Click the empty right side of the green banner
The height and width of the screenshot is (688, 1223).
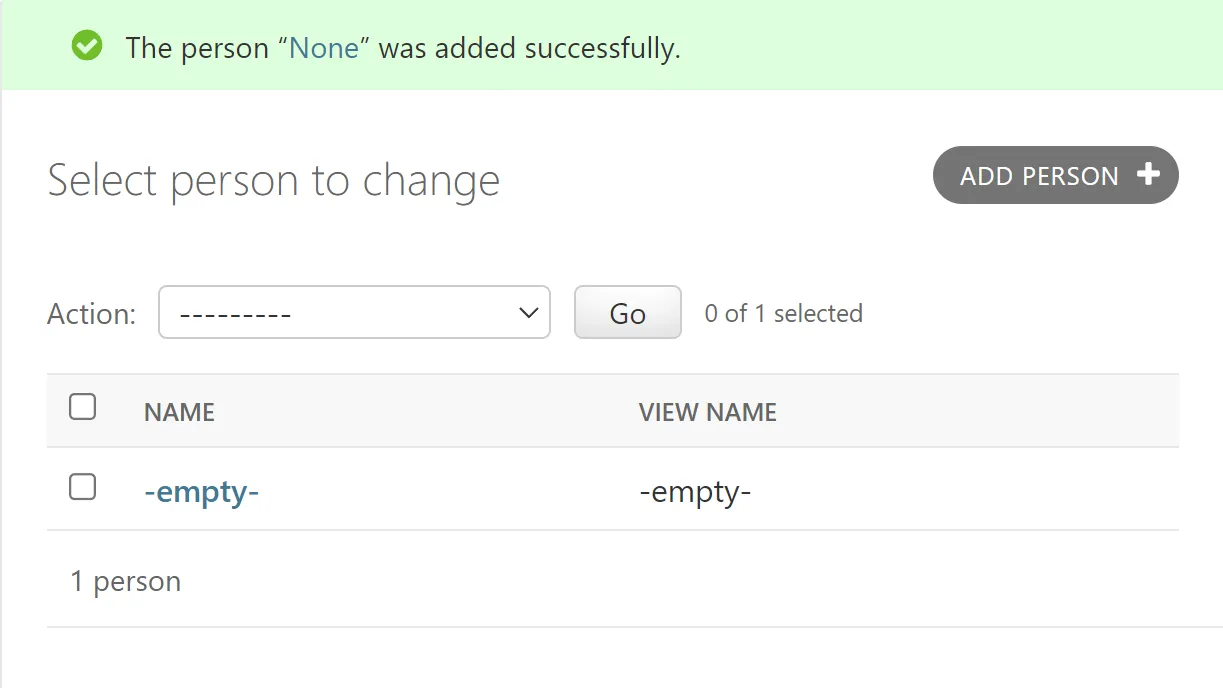pos(950,46)
